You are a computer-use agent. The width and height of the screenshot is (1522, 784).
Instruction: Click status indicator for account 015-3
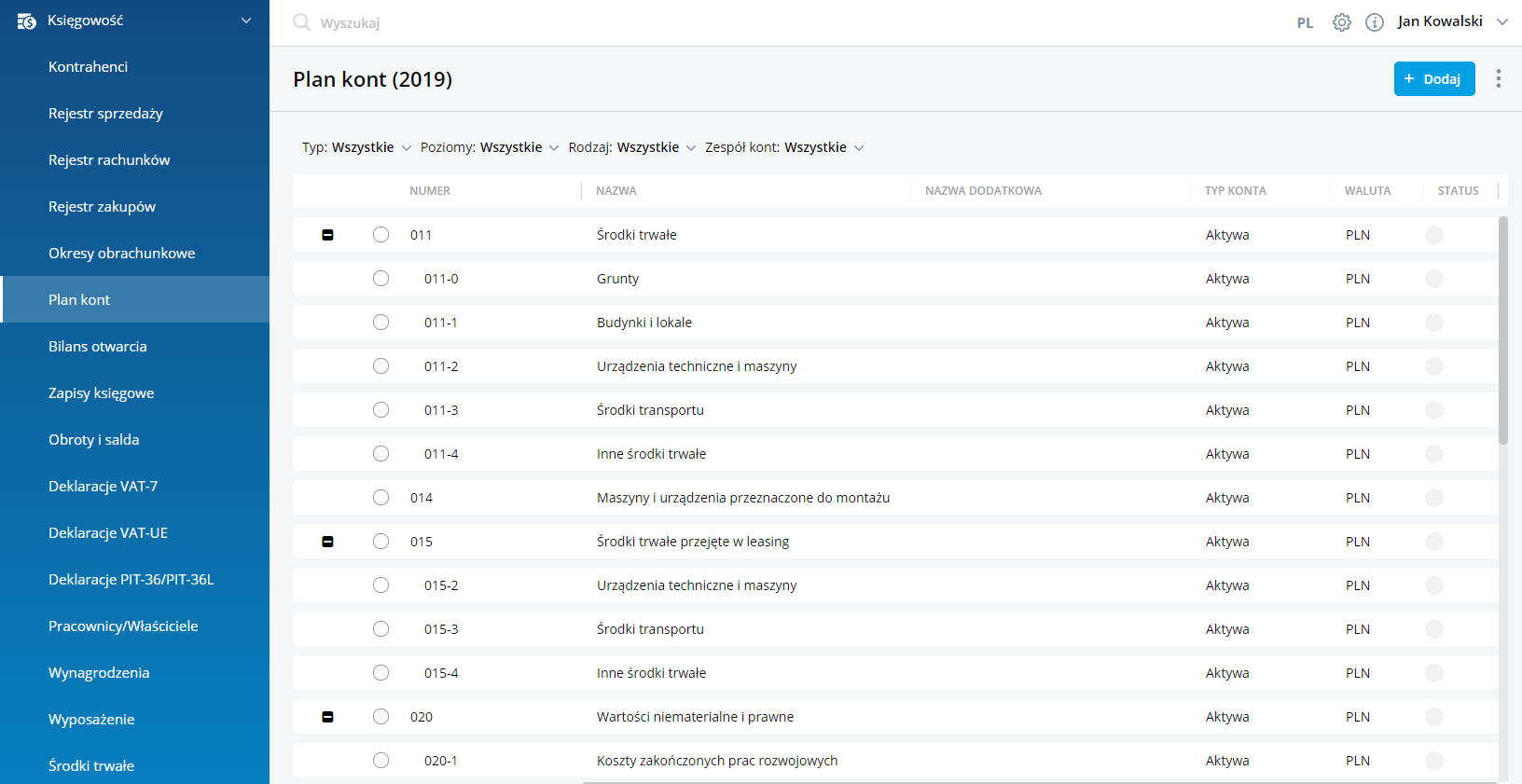tap(1433, 629)
